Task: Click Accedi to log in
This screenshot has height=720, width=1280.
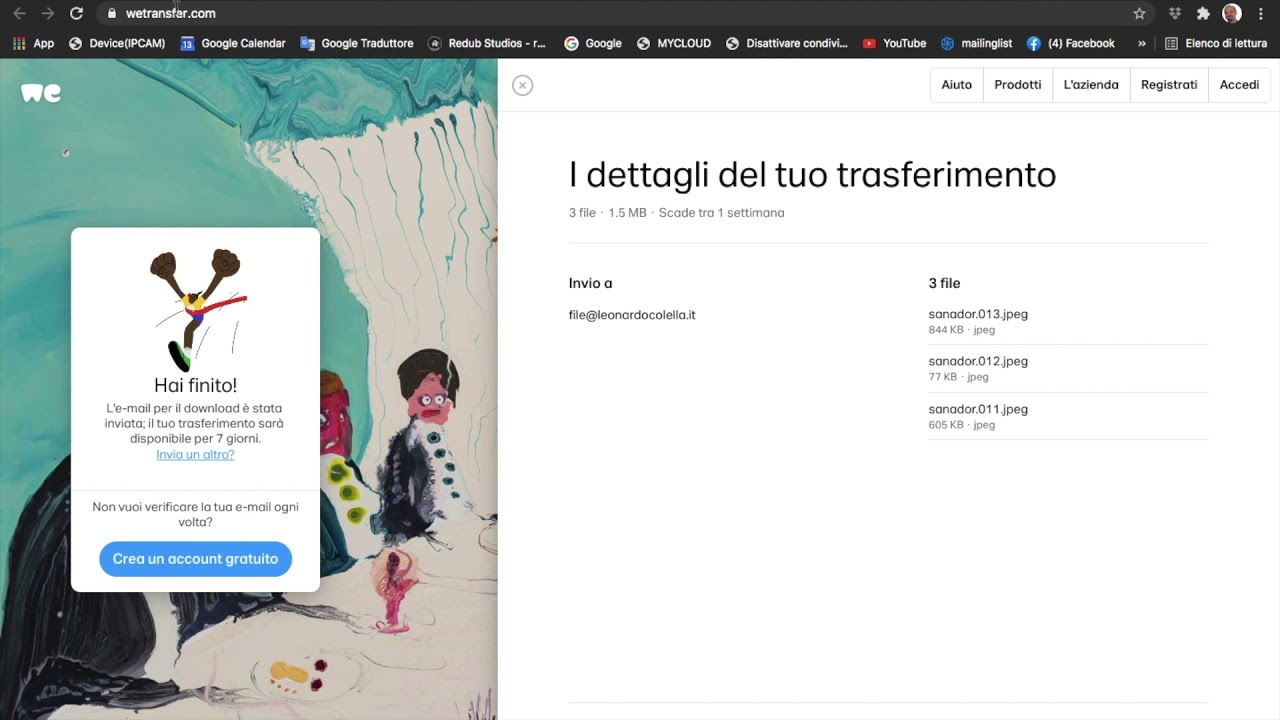Action: click(1239, 85)
